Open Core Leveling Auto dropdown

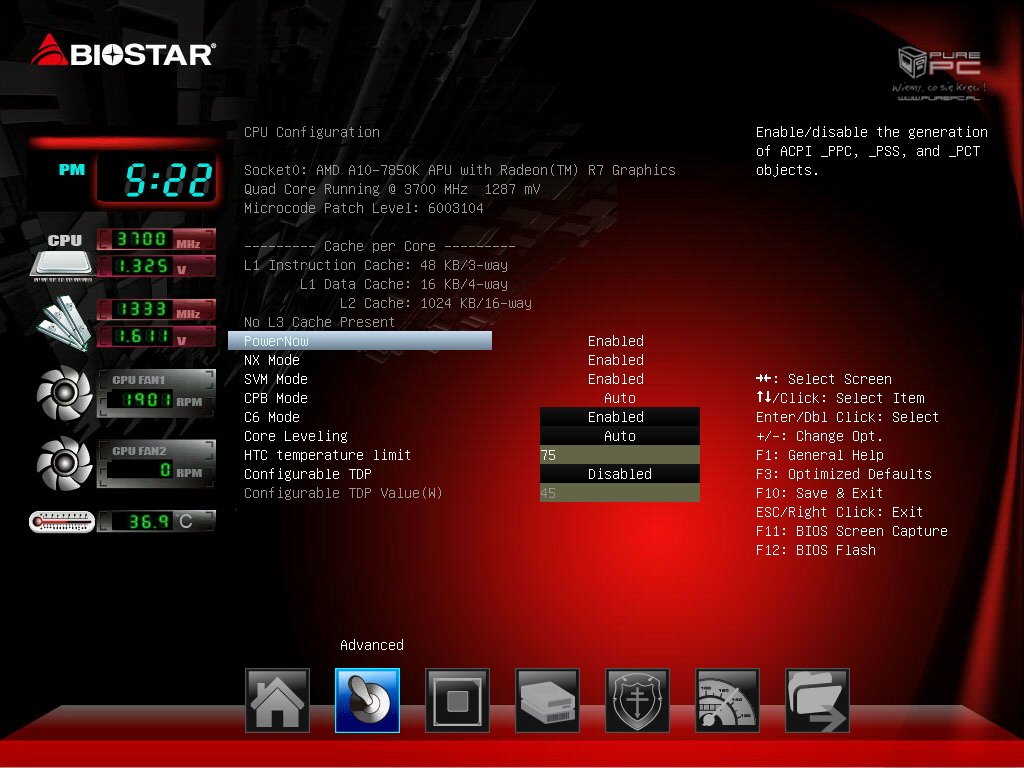(620, 436)
